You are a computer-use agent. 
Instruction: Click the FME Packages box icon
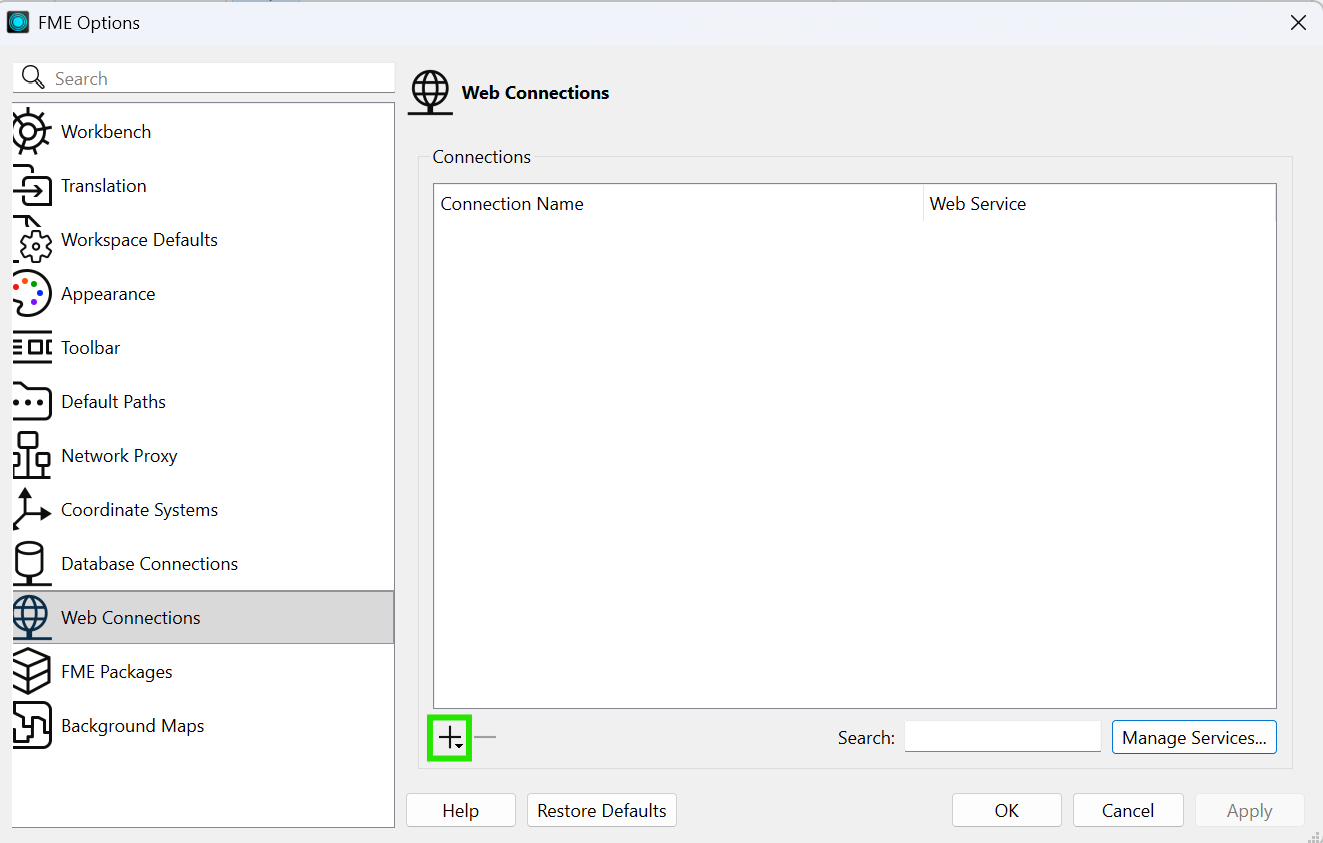(x=31, y=672)
